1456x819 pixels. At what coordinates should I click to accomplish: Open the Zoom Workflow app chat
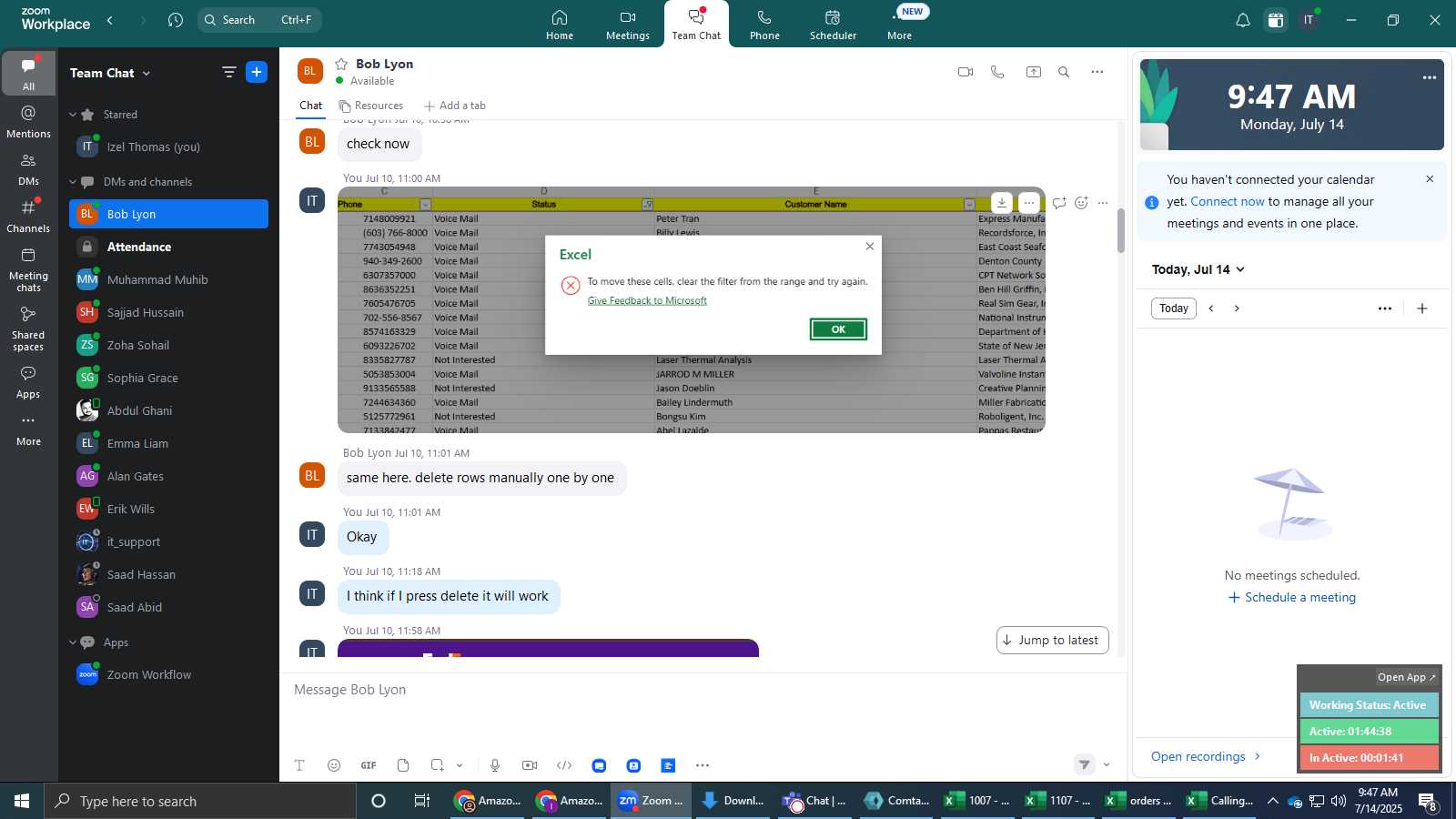click(168, 674)
